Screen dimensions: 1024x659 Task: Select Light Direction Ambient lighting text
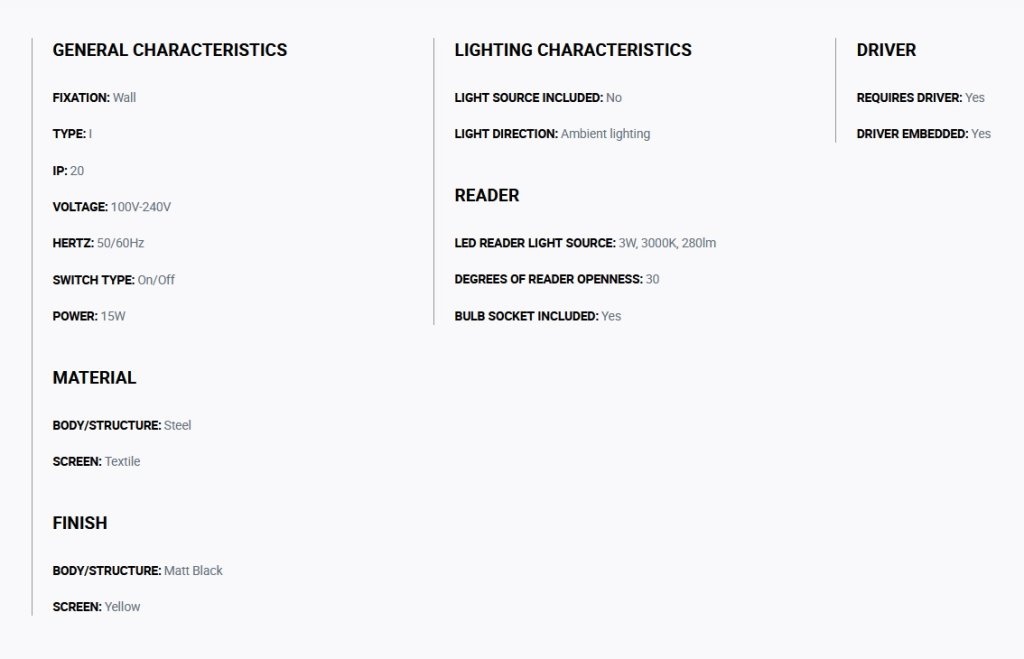pyautogui.click(x=552, y=134)
